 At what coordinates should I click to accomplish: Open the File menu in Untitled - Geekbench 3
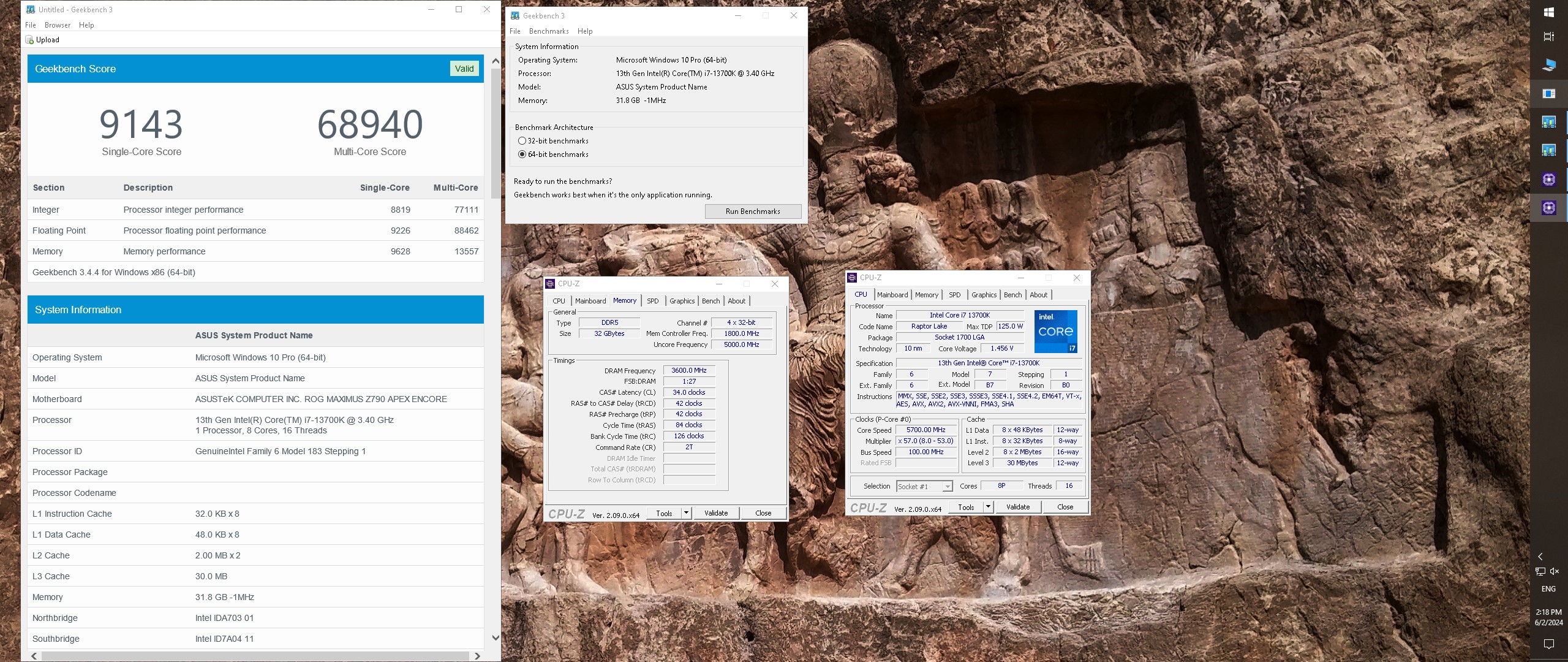point(31,25)
